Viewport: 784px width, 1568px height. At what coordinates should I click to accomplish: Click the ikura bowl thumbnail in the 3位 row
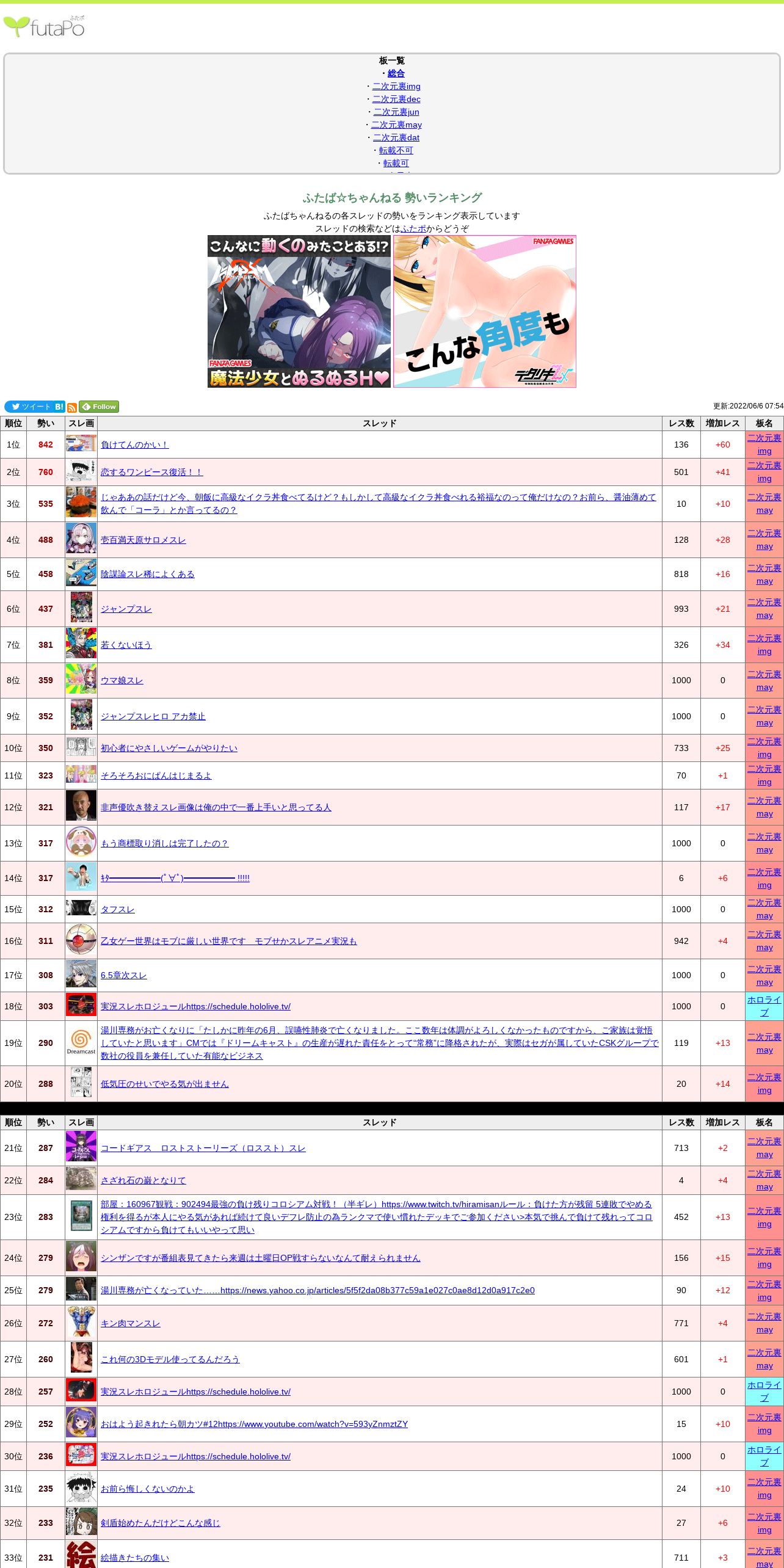(x=81, y=503)
